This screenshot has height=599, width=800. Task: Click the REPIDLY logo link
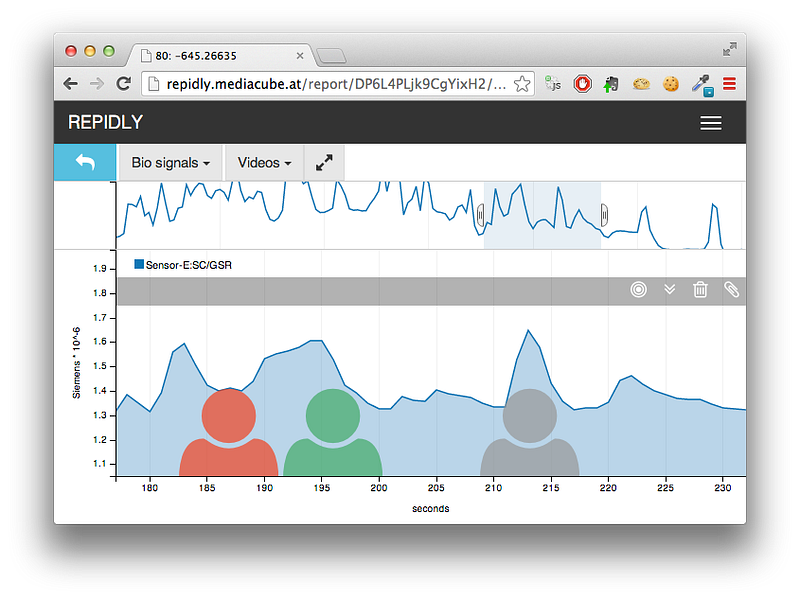(106, 122)
